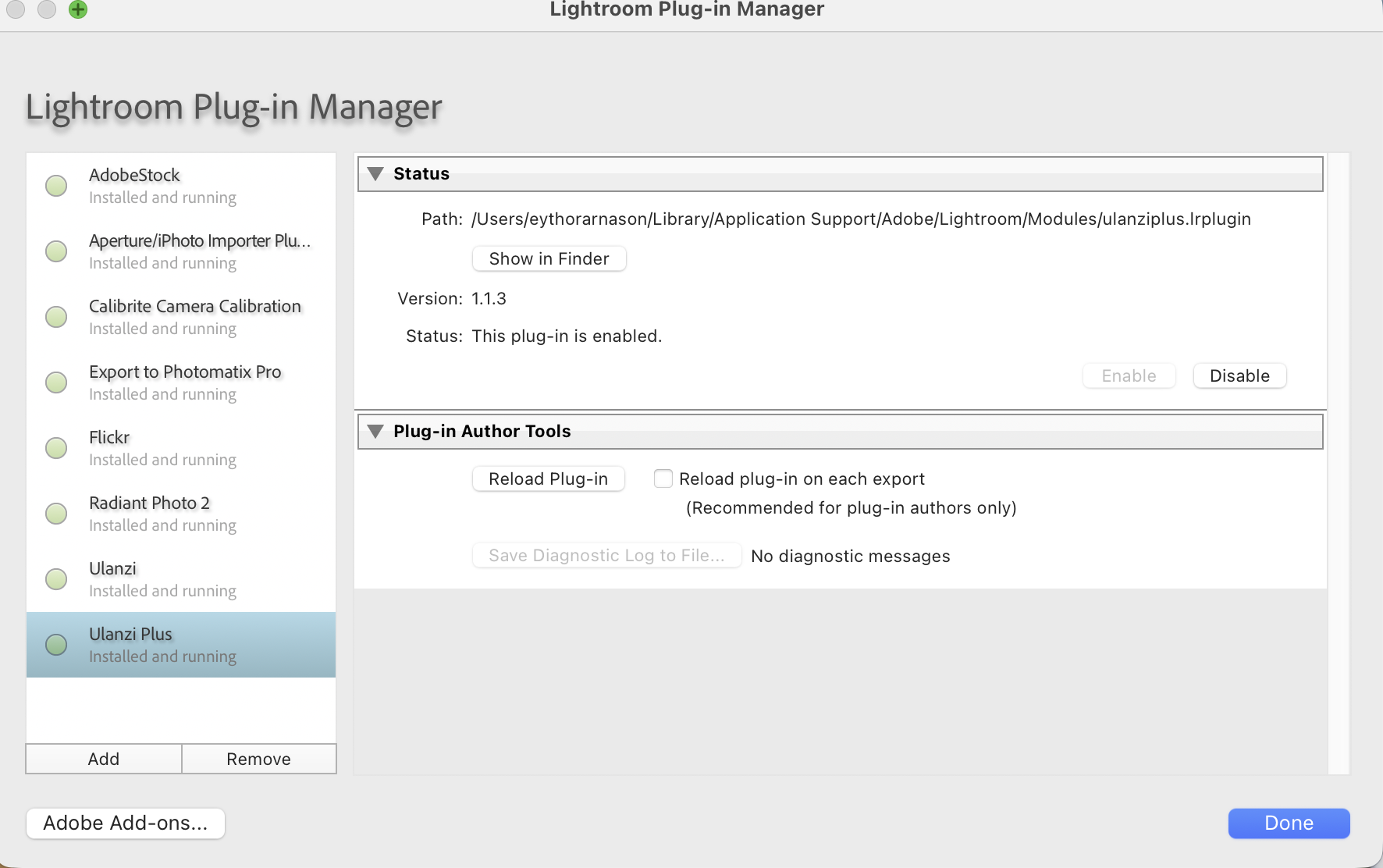1383x868 pixels.
Task: Select the Aperture/iPhoto Importer plug-in
Action: click(x=181, y=251)
